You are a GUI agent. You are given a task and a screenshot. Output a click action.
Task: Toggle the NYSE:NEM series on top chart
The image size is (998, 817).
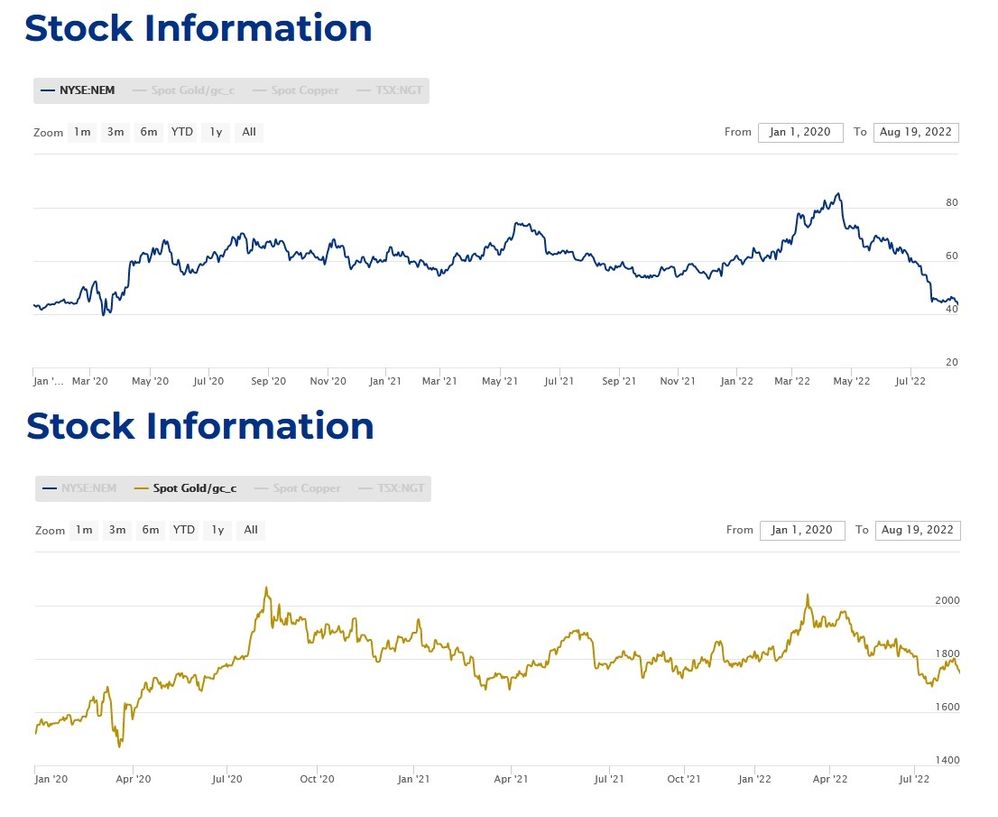[x=78, y=89]
